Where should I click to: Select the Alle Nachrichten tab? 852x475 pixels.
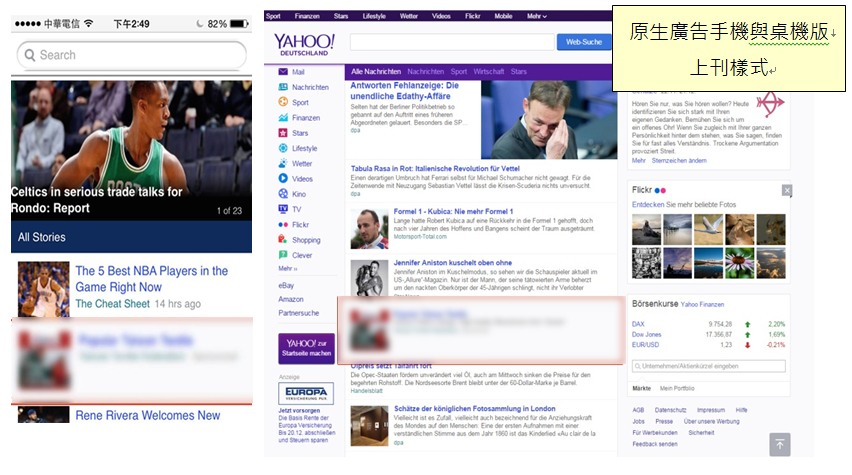pyautogui.click(x=375, y=72)
